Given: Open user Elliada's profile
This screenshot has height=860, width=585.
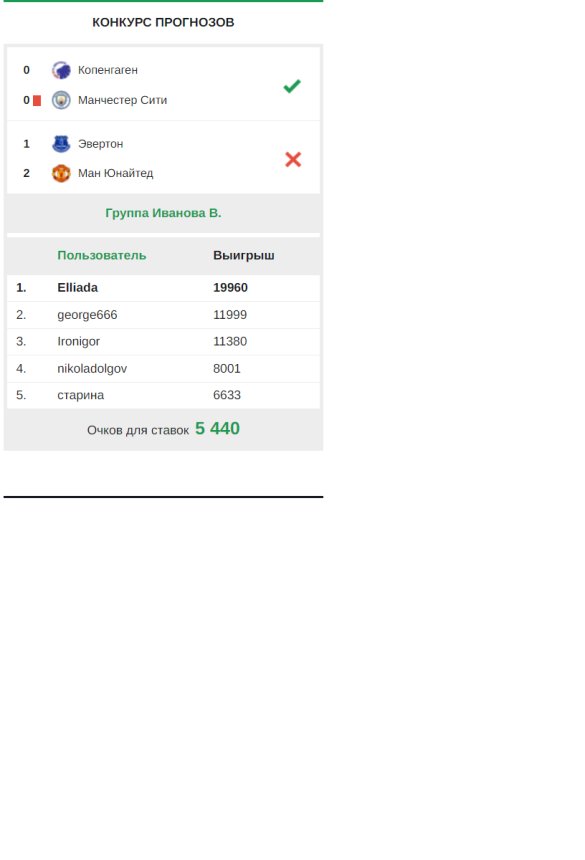Looking at the screenshot, I should (x=78, y=287).
